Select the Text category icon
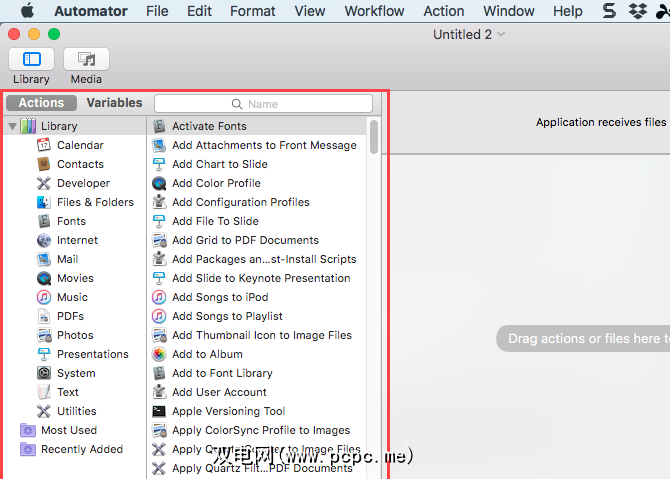Screen dimensions: 670x479 coord(44,392)
